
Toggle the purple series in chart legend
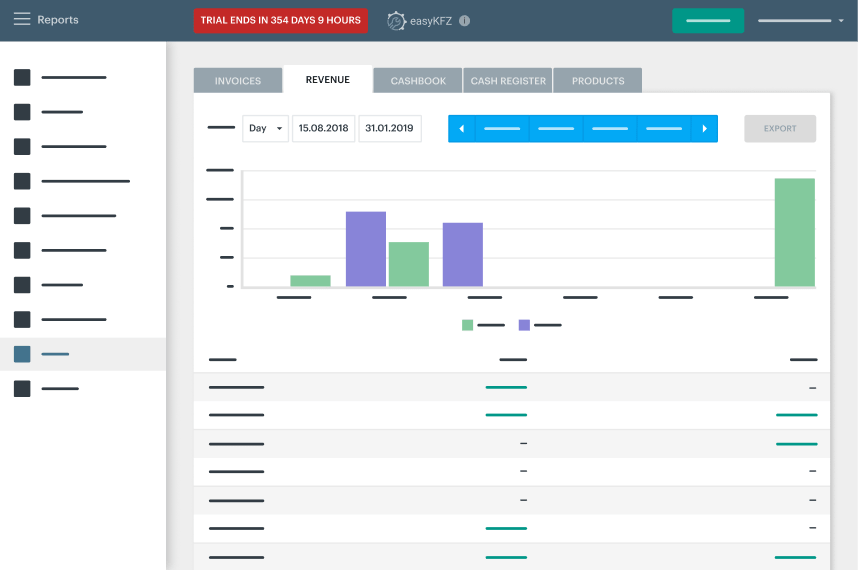coord(540,325)
